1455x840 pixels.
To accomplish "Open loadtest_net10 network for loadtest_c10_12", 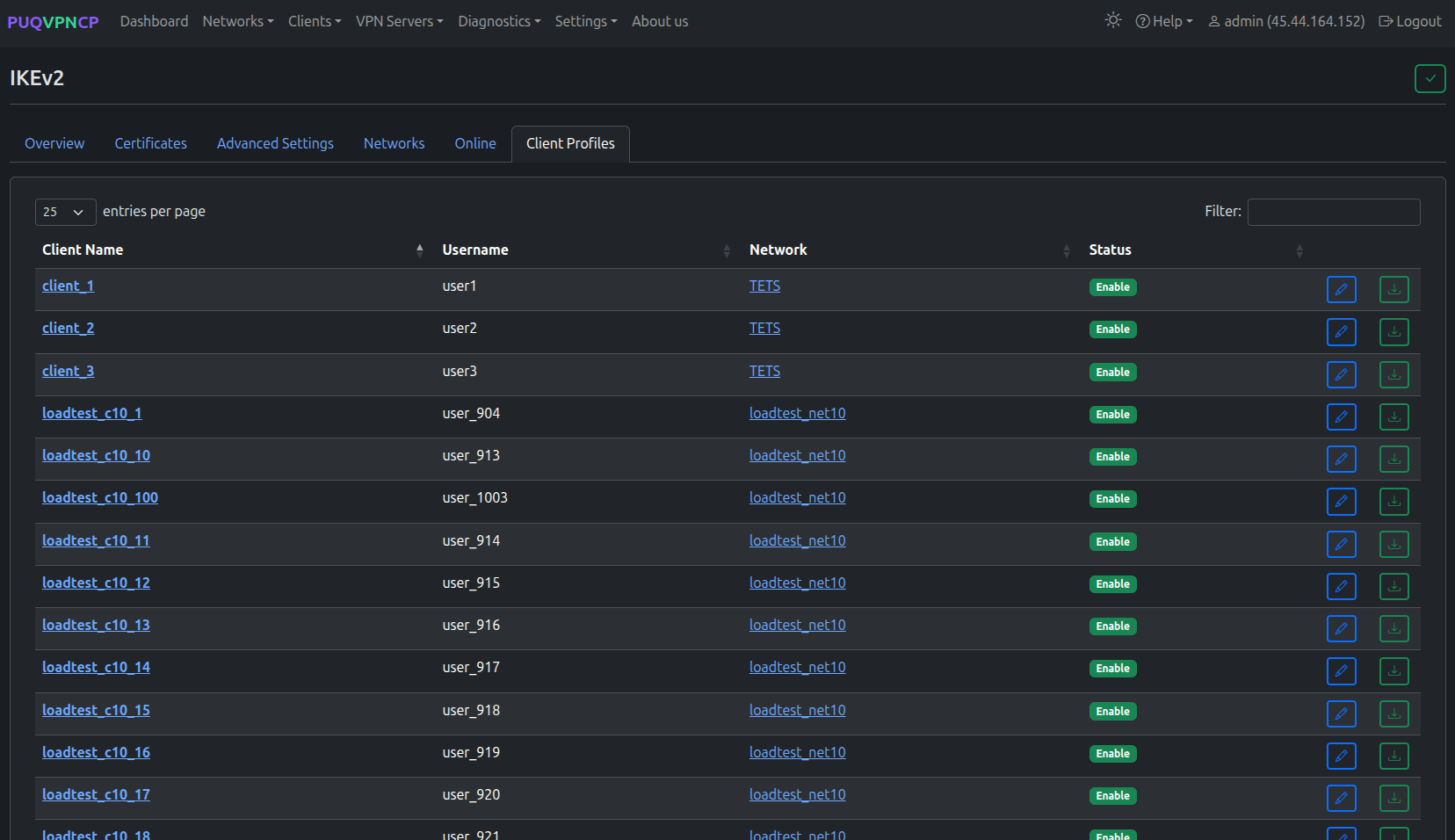I will click(797, 583).
